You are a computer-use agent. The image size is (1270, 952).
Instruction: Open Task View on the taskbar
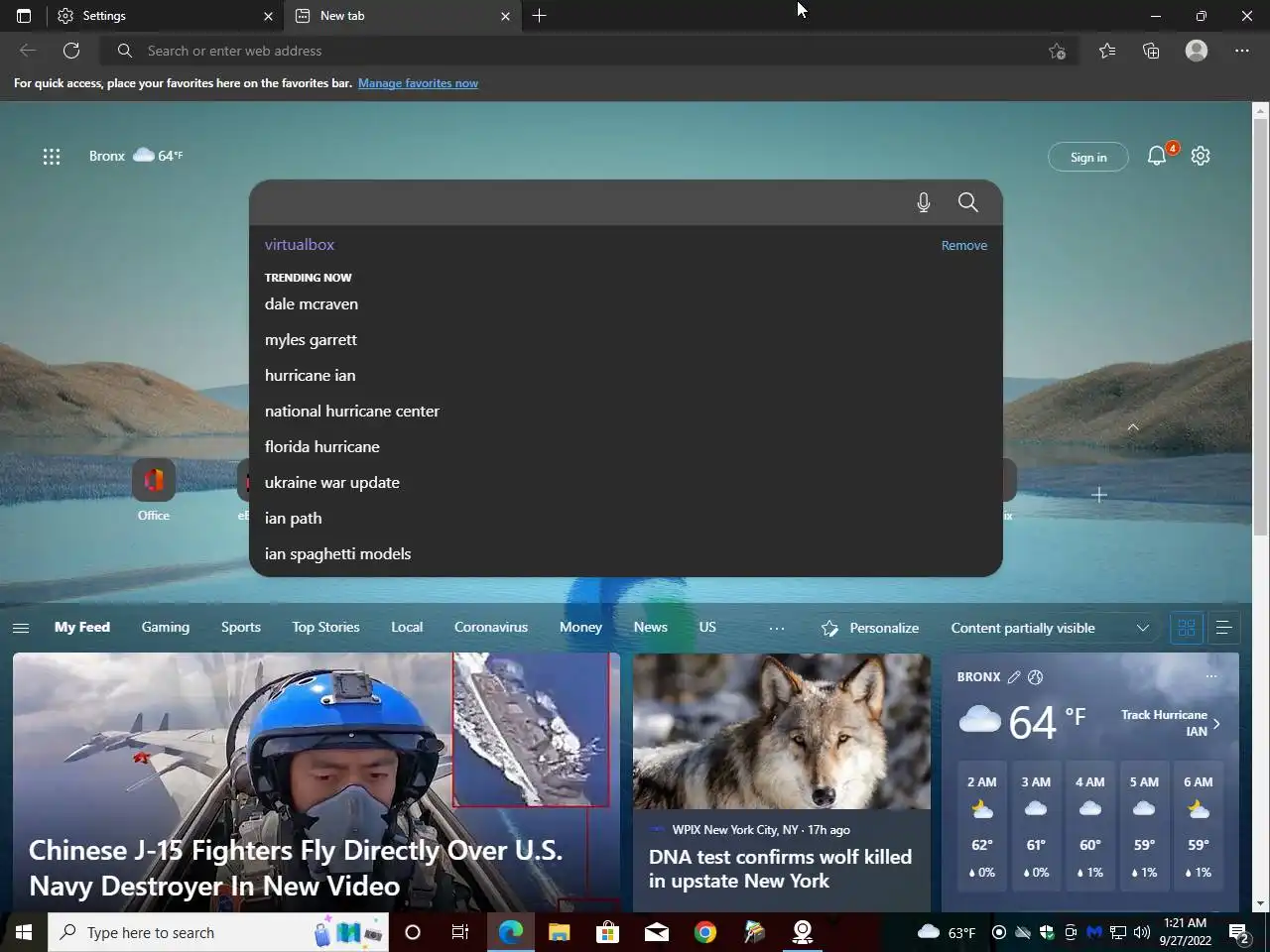[x=460, y=932]
